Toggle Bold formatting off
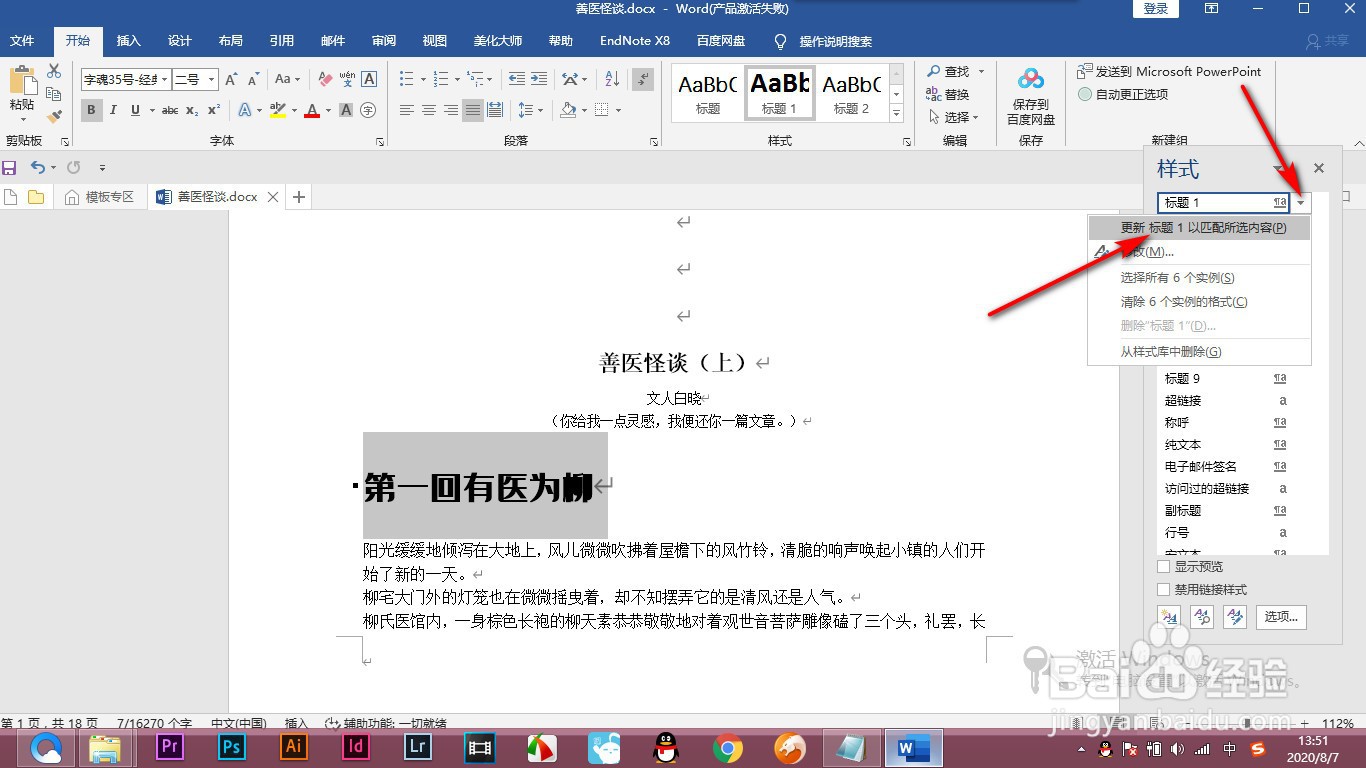 [x=92, y=110]
